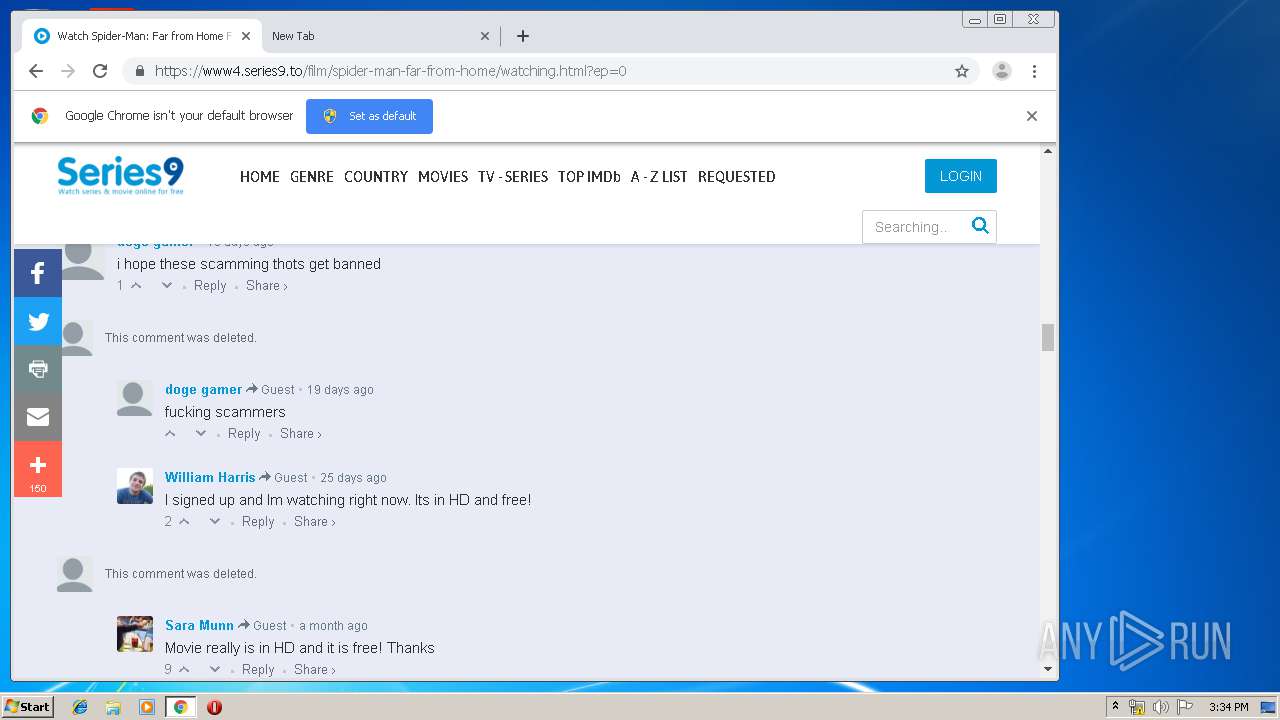Go to TV-SERIES section
This screenshot has height=720, width=1280.
pyautogui.click(x=513, y=176)
